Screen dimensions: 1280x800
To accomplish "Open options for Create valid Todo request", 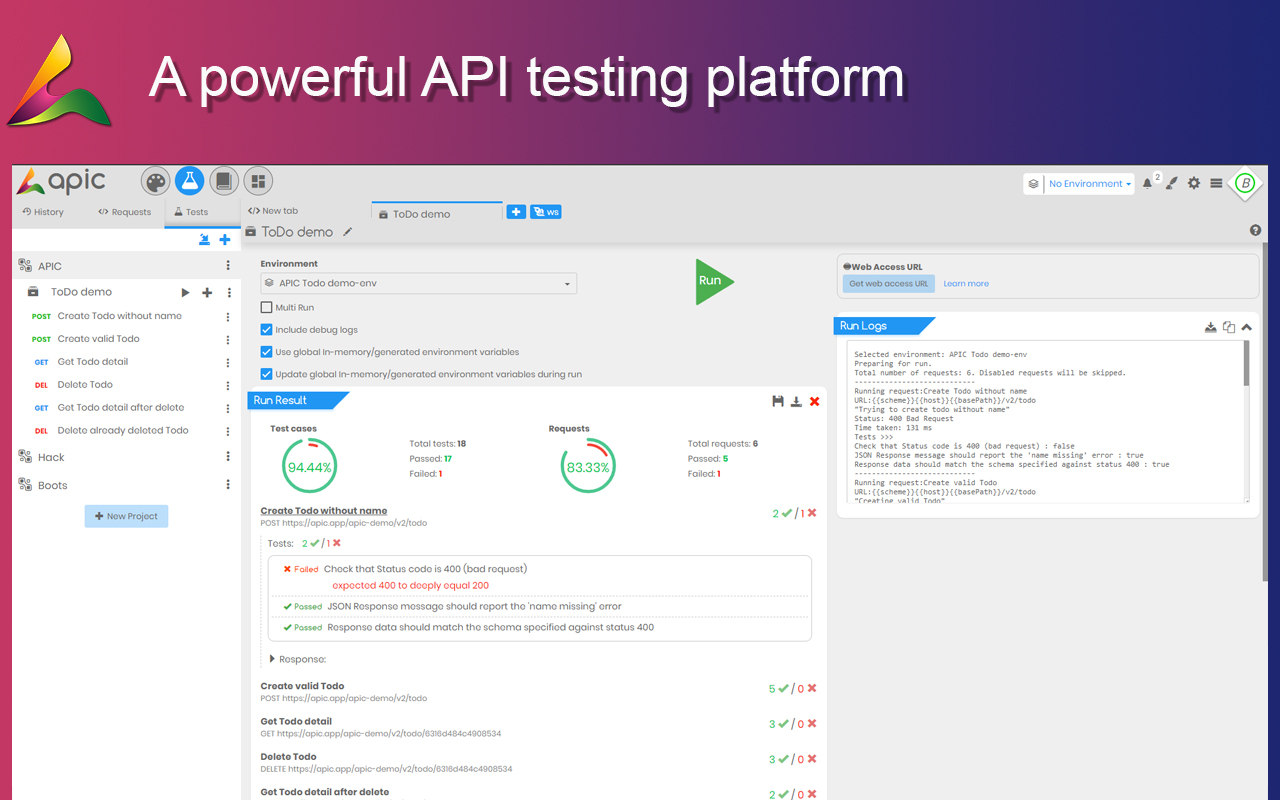I will point(228,339).
